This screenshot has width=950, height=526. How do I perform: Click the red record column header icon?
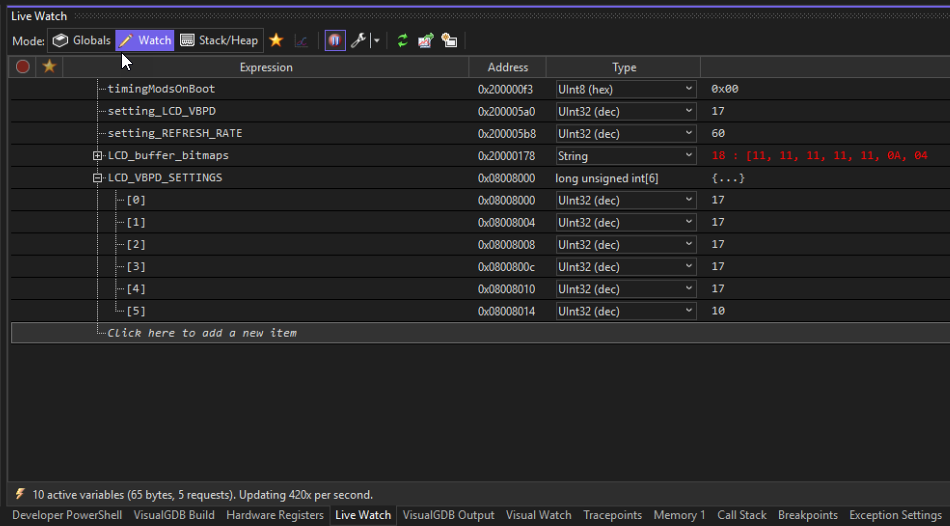click(22, 67)
